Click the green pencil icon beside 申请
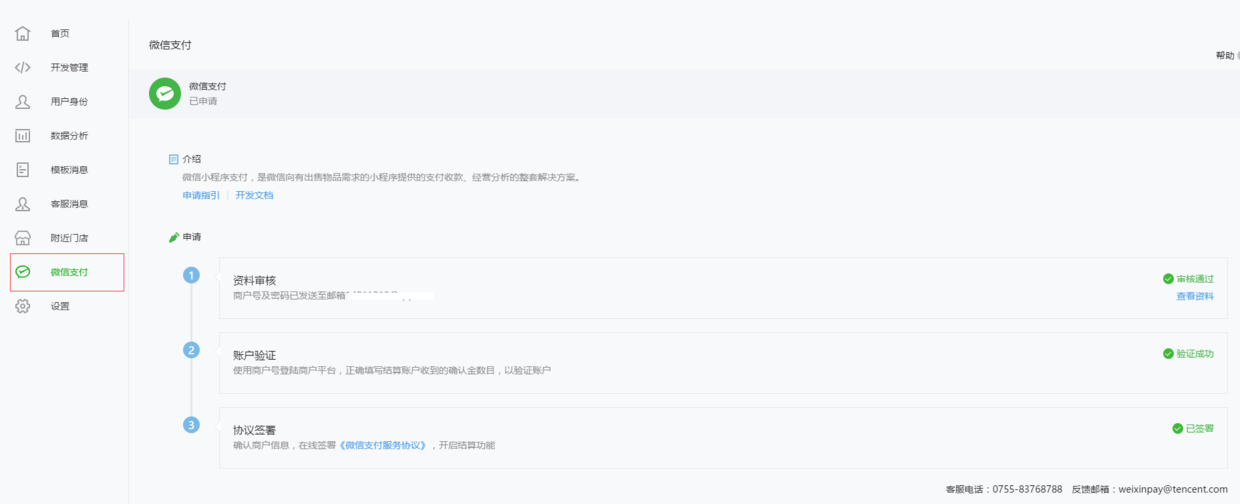The height and width of the screenshot is (504, 1240). tap(174, 237)
